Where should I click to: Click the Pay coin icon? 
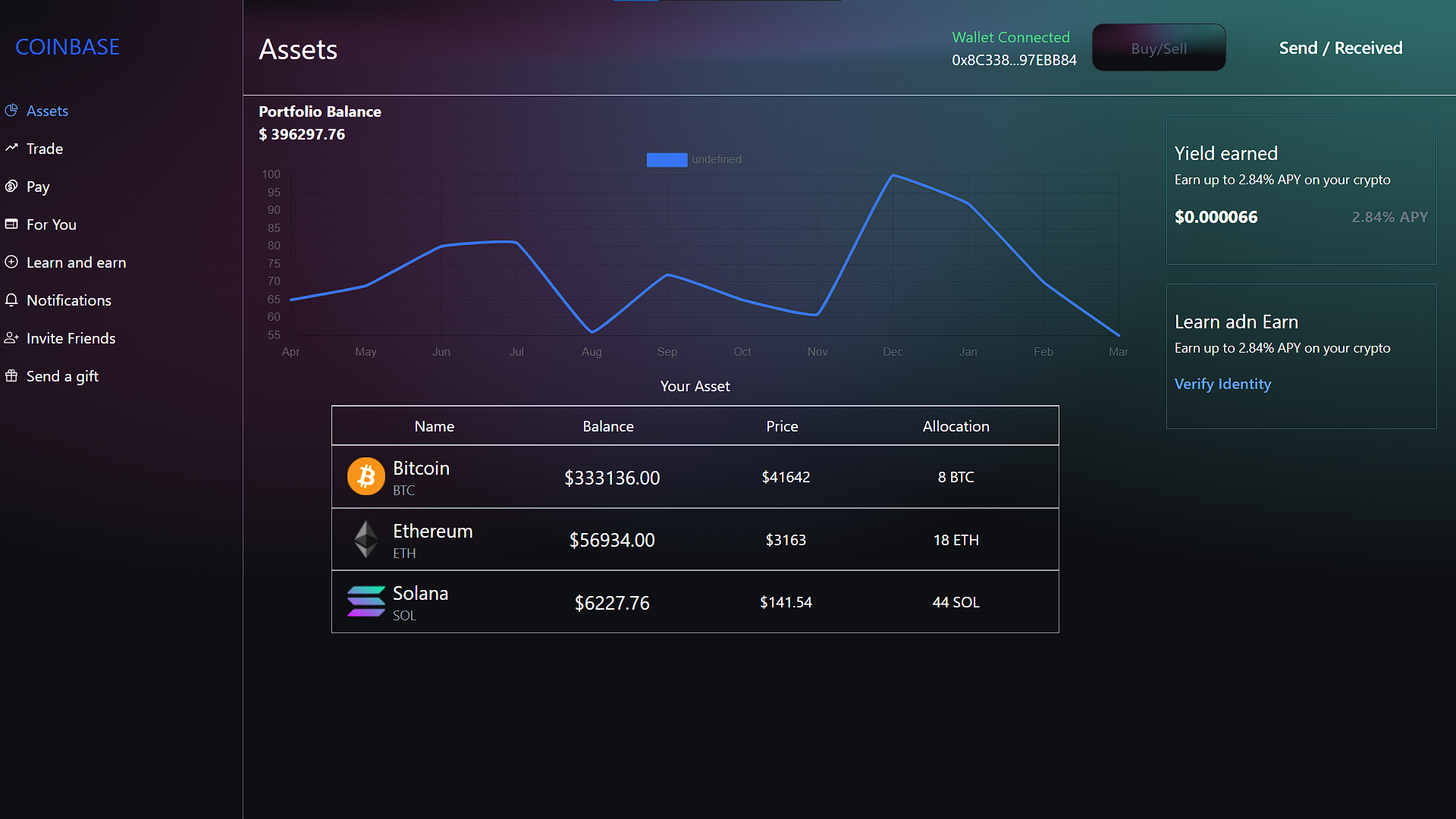[11, 186]
